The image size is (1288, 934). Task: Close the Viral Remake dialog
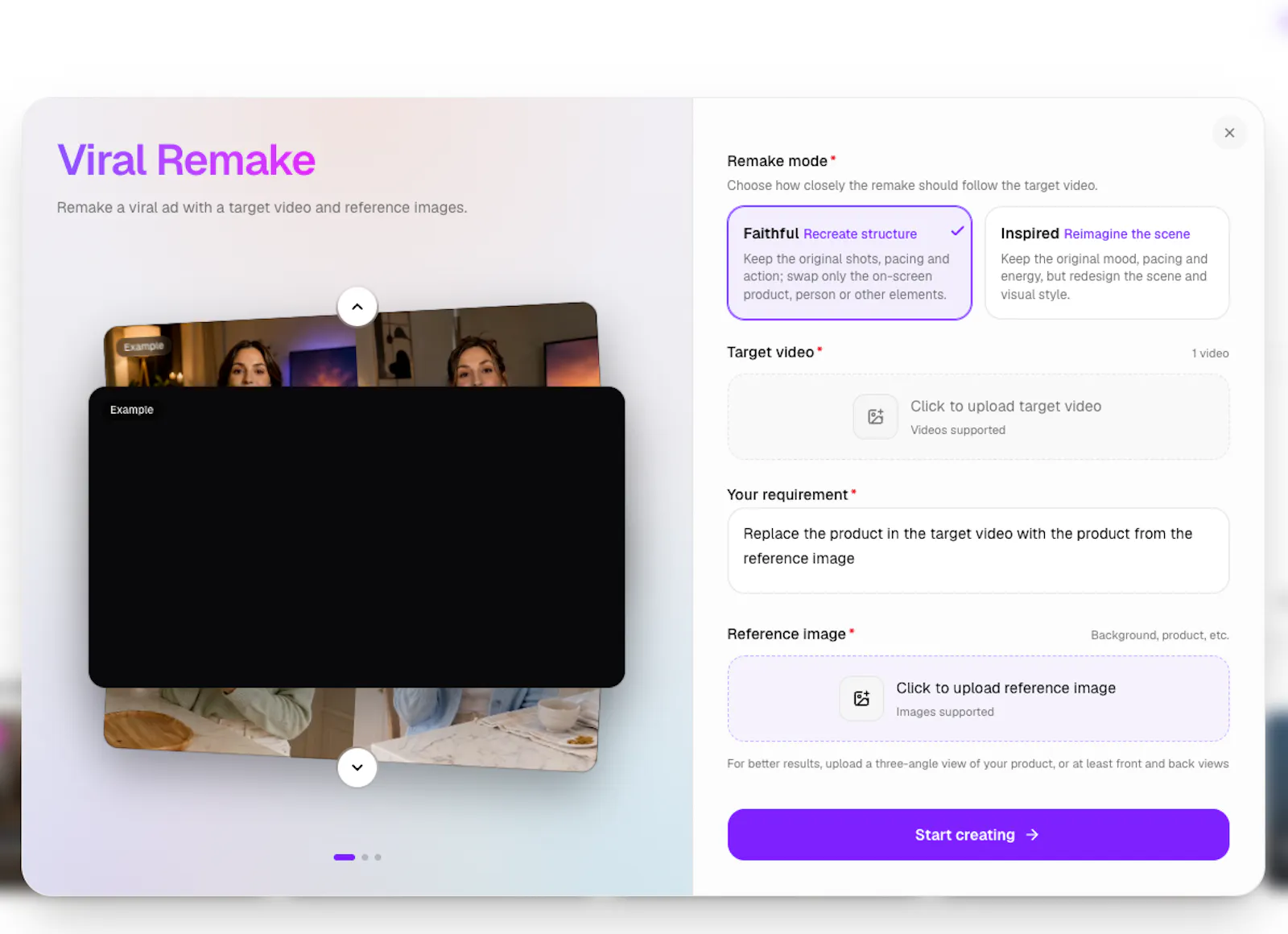pos(1229,133)
